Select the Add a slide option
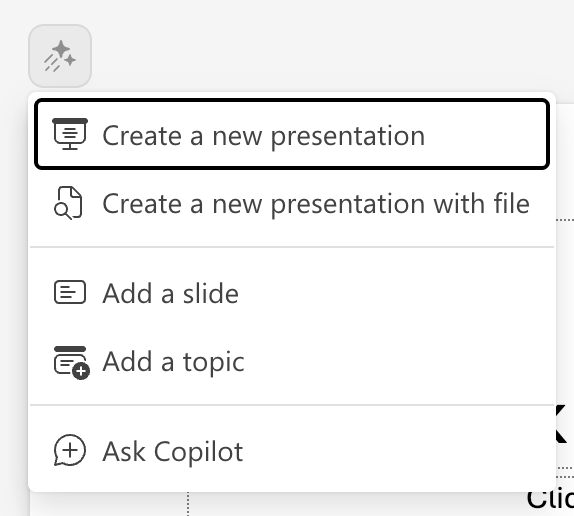The height and width of the screenshot is (516, 574). [x=292, y=293]
